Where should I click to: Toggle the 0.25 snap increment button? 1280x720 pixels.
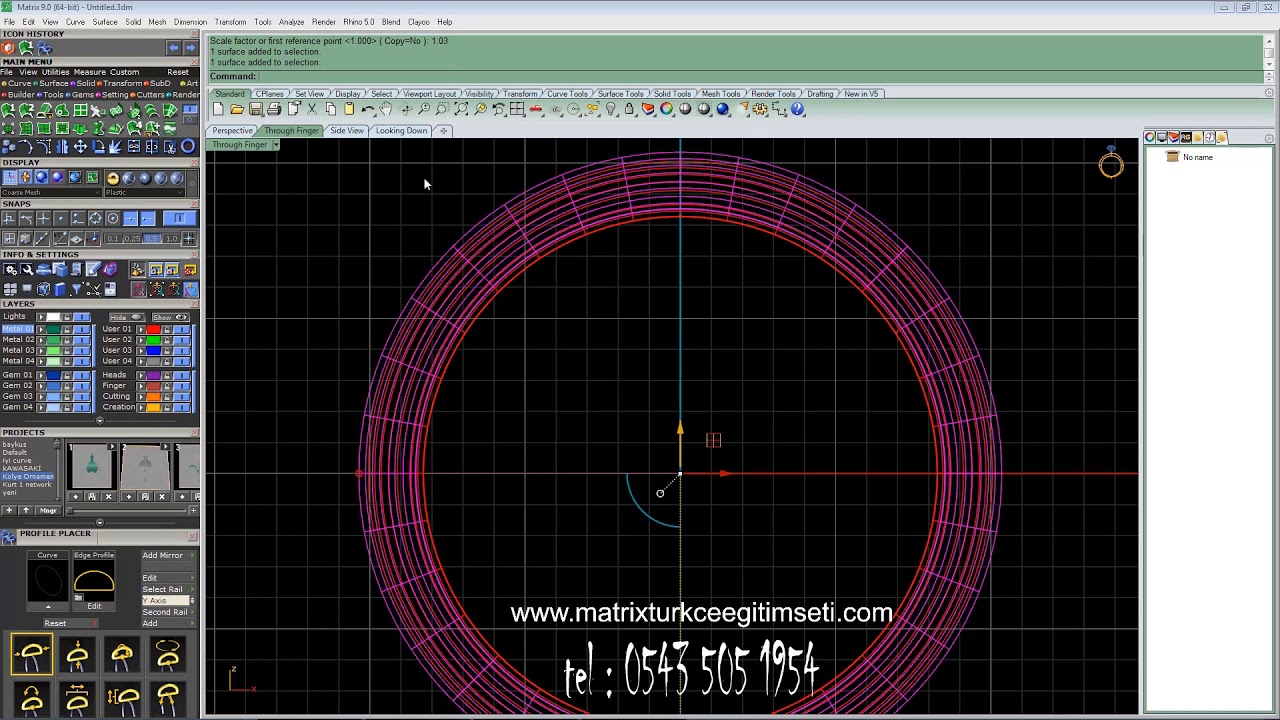(132, 239)
